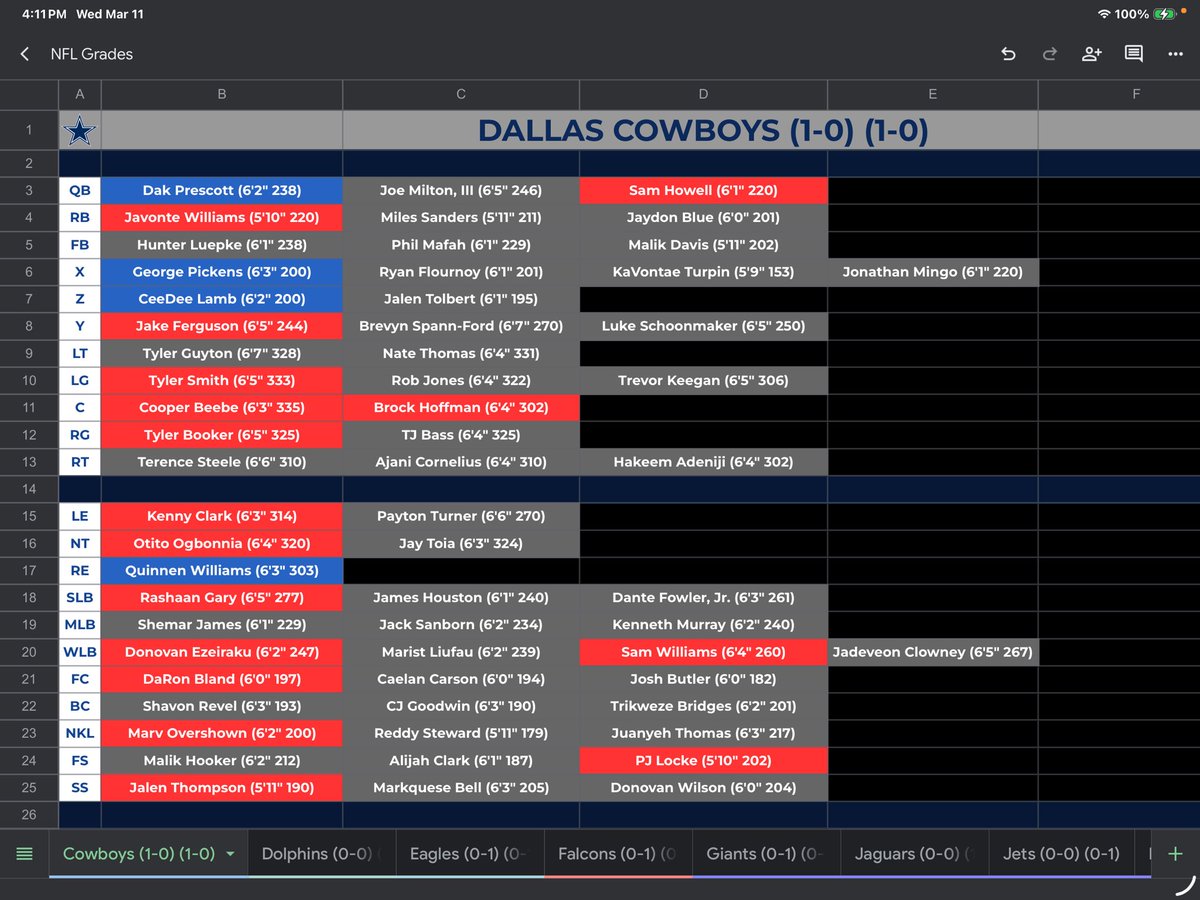This screenshot has width=1200, height=900.
Task: Select the Jalen Thompson (5'11" 190) cell
Action: pyautogui.click(x=222, y=787)
